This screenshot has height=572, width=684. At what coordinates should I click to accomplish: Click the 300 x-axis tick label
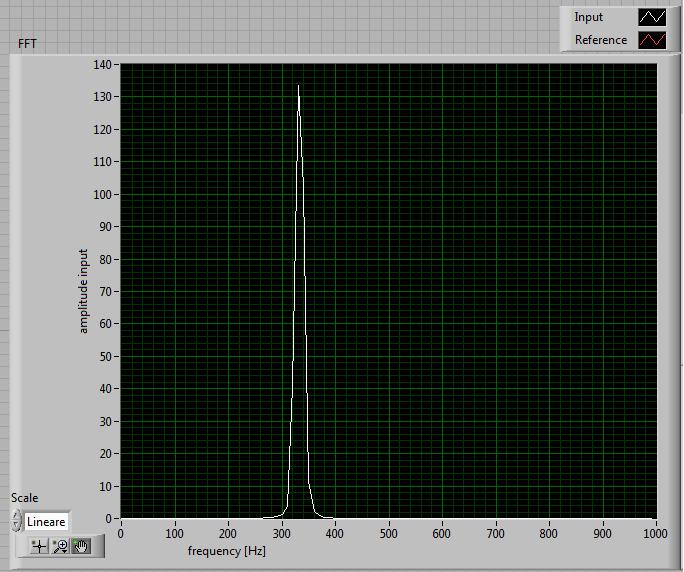click(x=281, y=534)
